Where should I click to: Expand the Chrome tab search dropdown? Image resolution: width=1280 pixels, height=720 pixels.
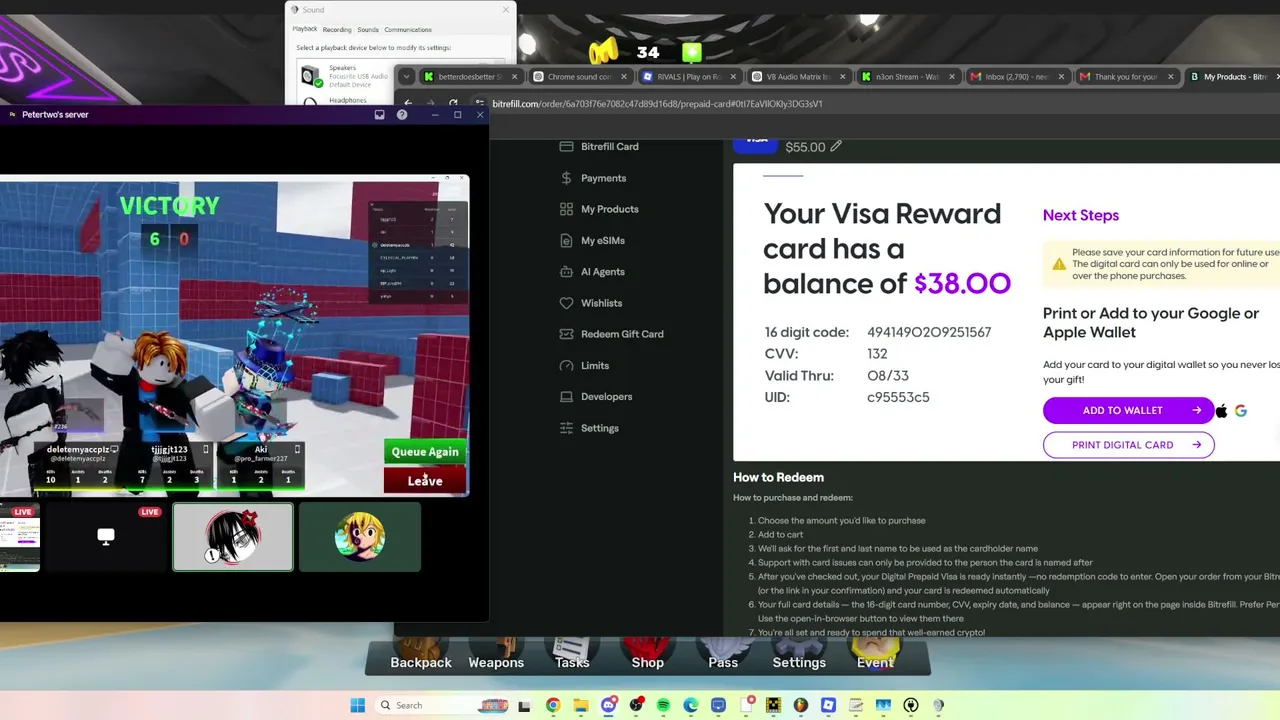(406, 77)
